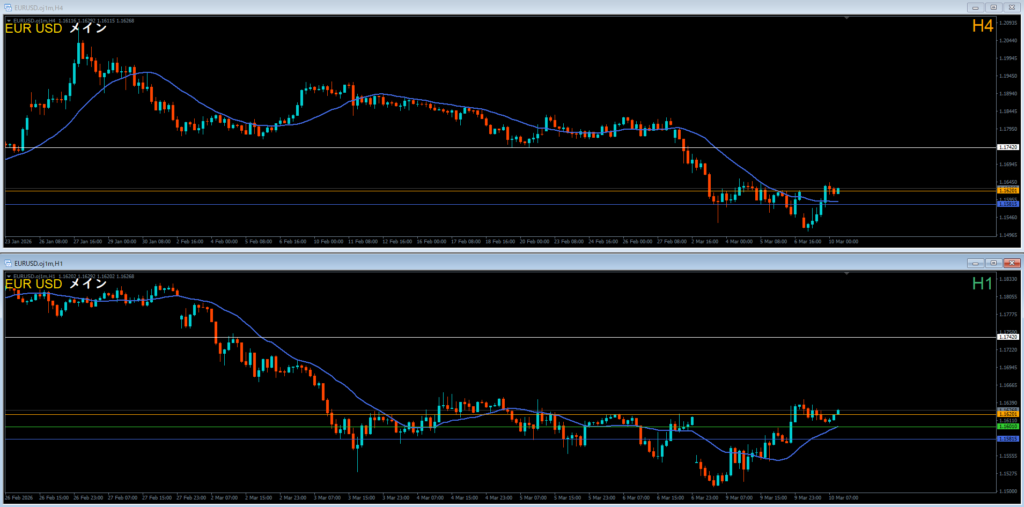
Task: Minimize the H1 chart window
Action: pyautogui.click(x=975, y=262)
